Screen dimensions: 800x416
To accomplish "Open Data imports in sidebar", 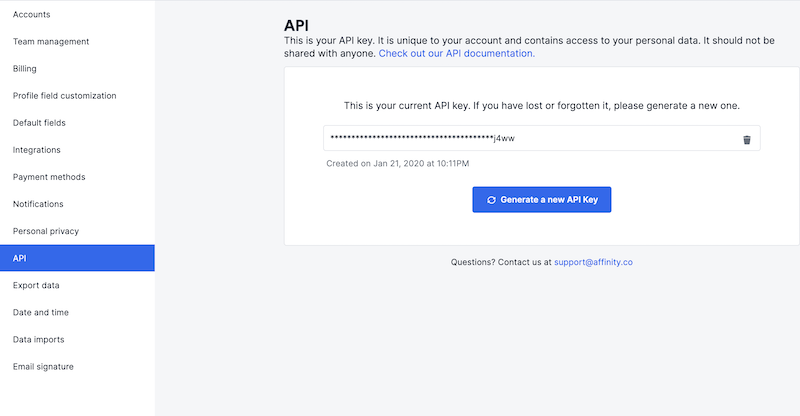I will (x=40, y=339).
